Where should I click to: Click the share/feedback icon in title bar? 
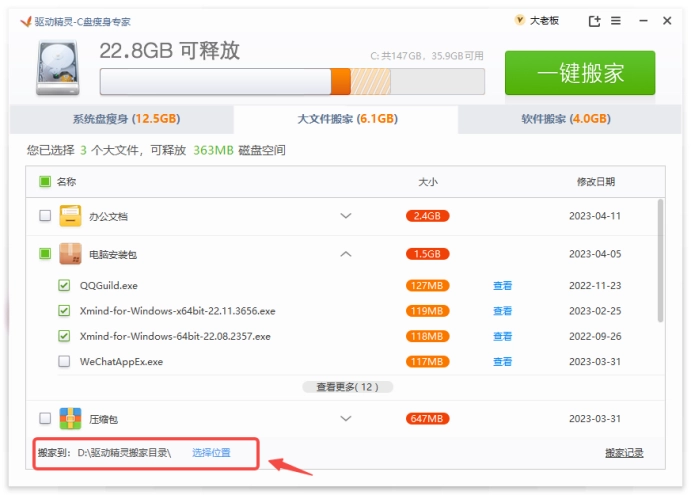tap(594, 21)
